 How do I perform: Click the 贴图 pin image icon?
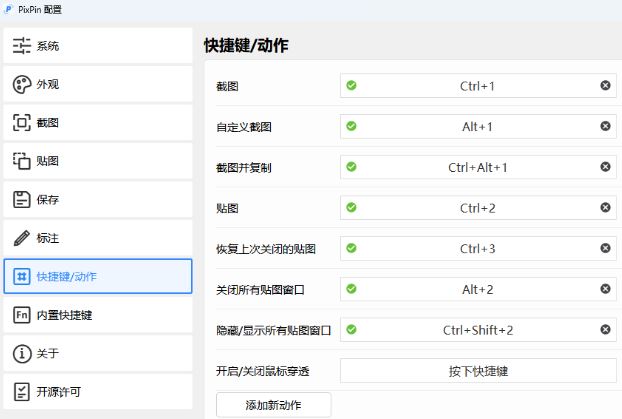pos(21,161)
